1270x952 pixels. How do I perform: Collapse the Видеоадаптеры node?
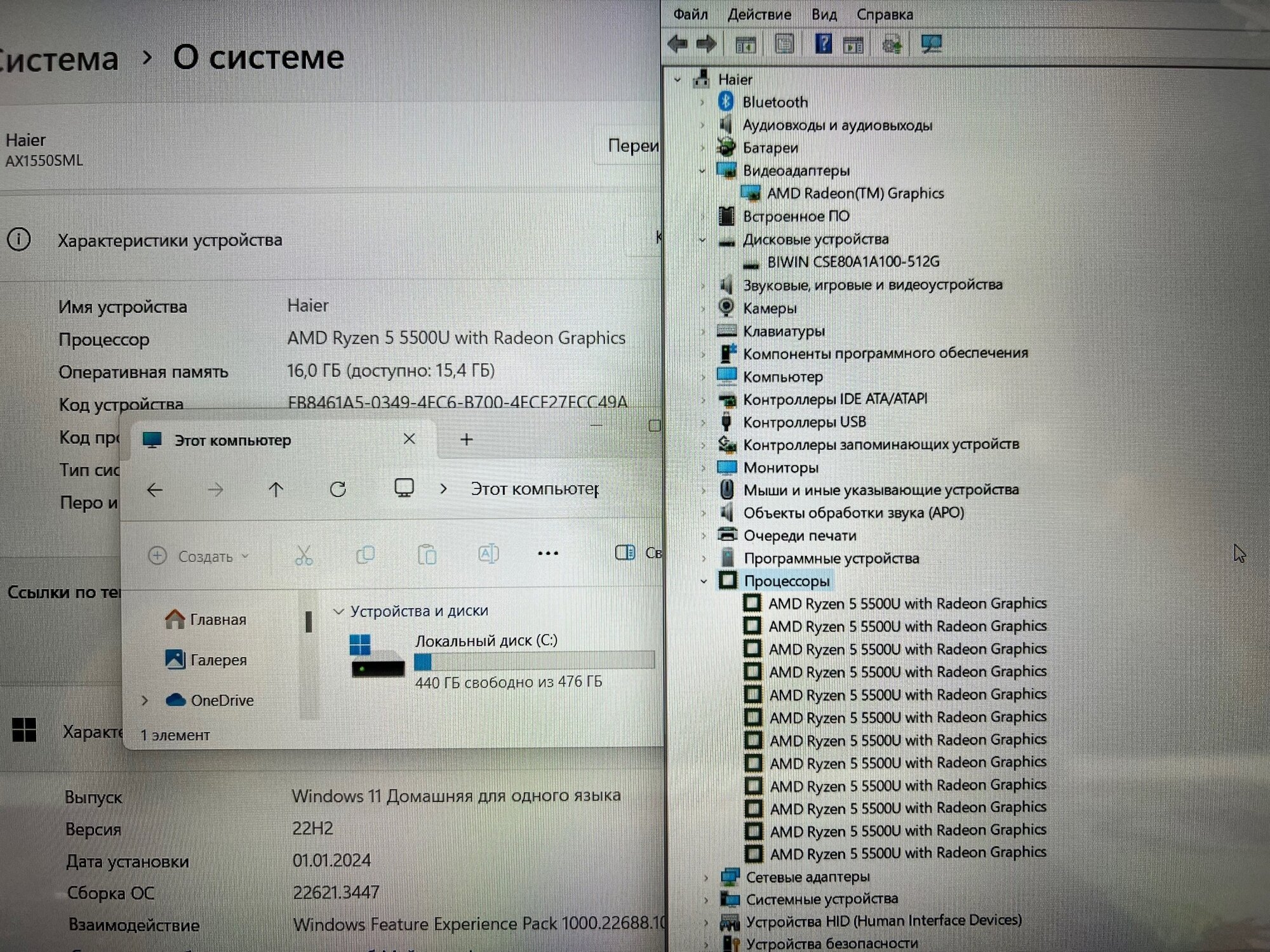click(x=702, y=171)
